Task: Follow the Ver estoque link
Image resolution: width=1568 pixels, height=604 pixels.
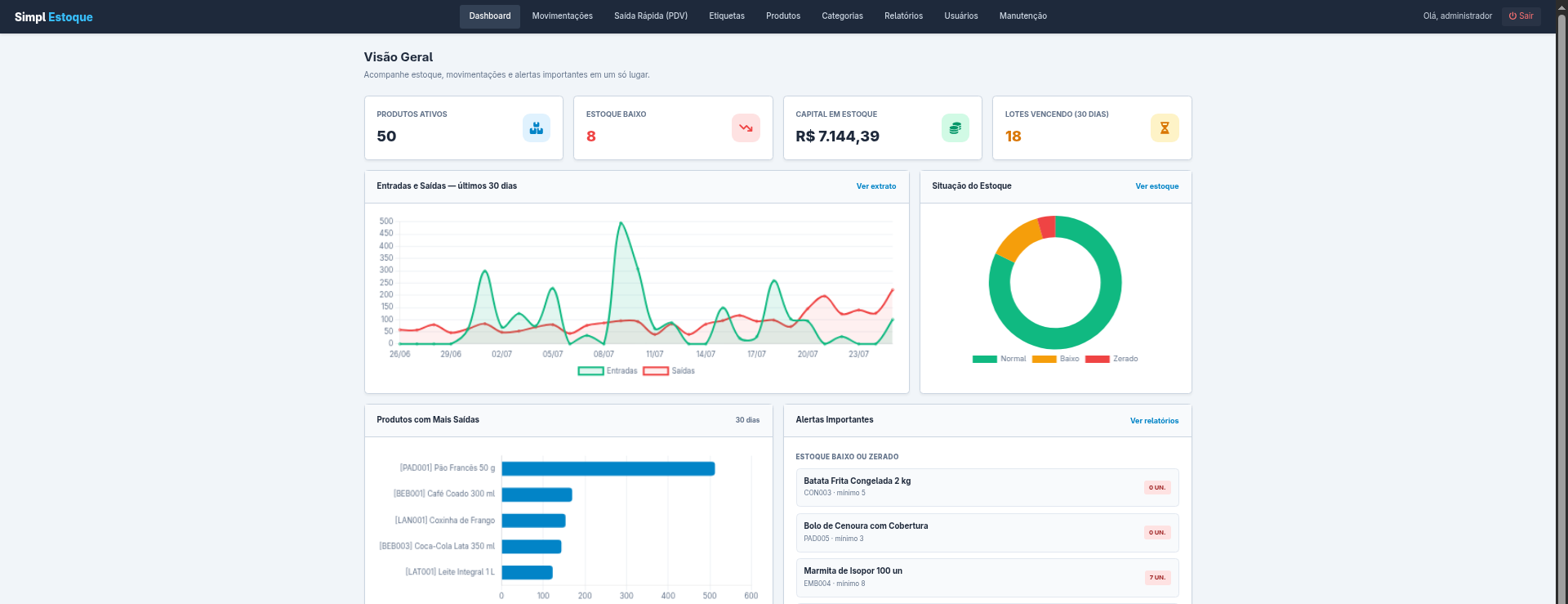Action: click(1157, 186)
